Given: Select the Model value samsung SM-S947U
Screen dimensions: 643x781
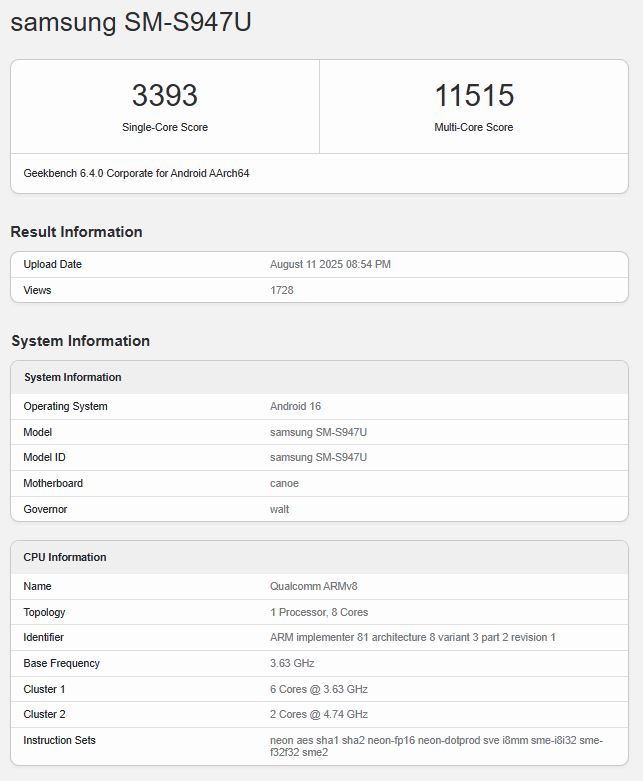Looking at the screenshot, I should click(318, 432).
